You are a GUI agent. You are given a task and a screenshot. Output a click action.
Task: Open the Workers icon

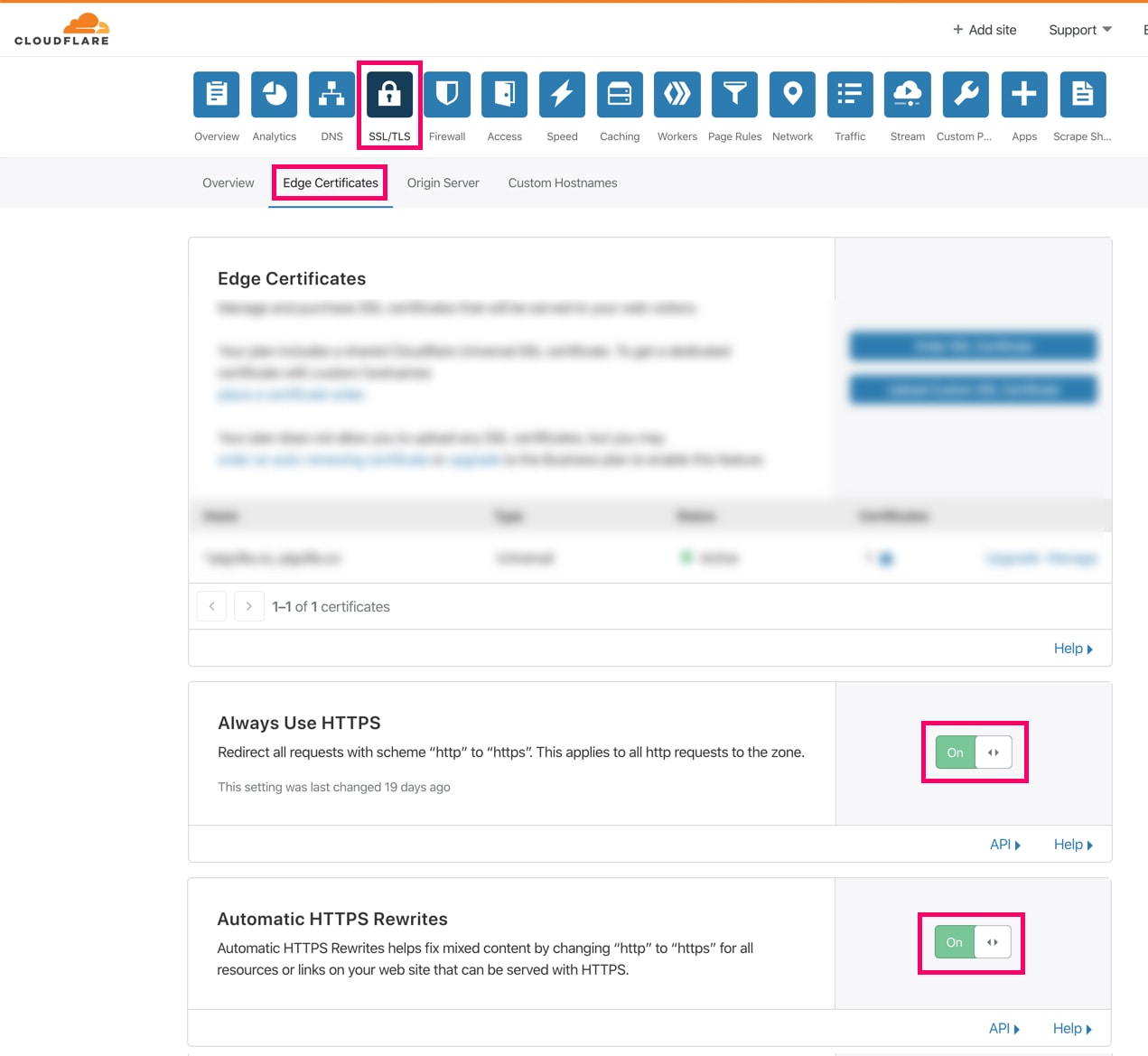pos(677,95)
